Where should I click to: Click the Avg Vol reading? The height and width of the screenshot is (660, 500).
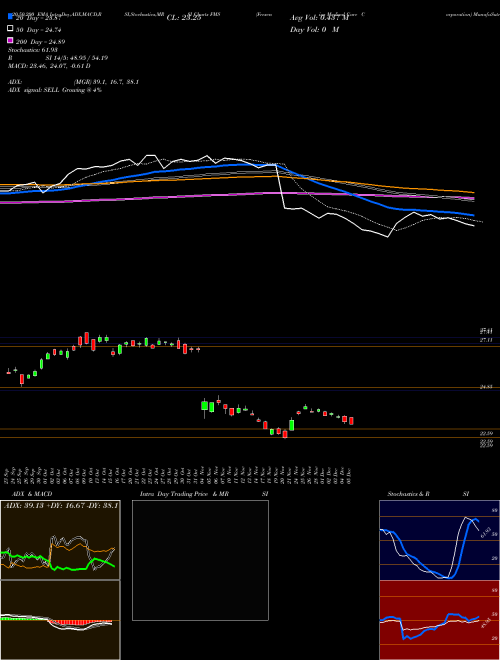coord(319,18)
